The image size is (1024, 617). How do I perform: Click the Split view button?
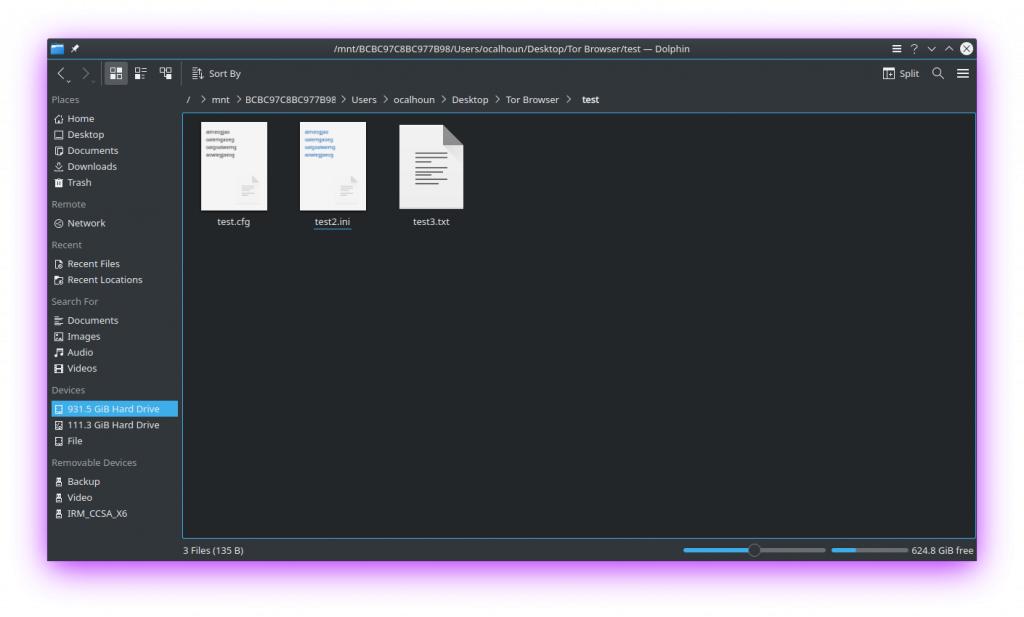pyautogui.click(x=900, y=74)
